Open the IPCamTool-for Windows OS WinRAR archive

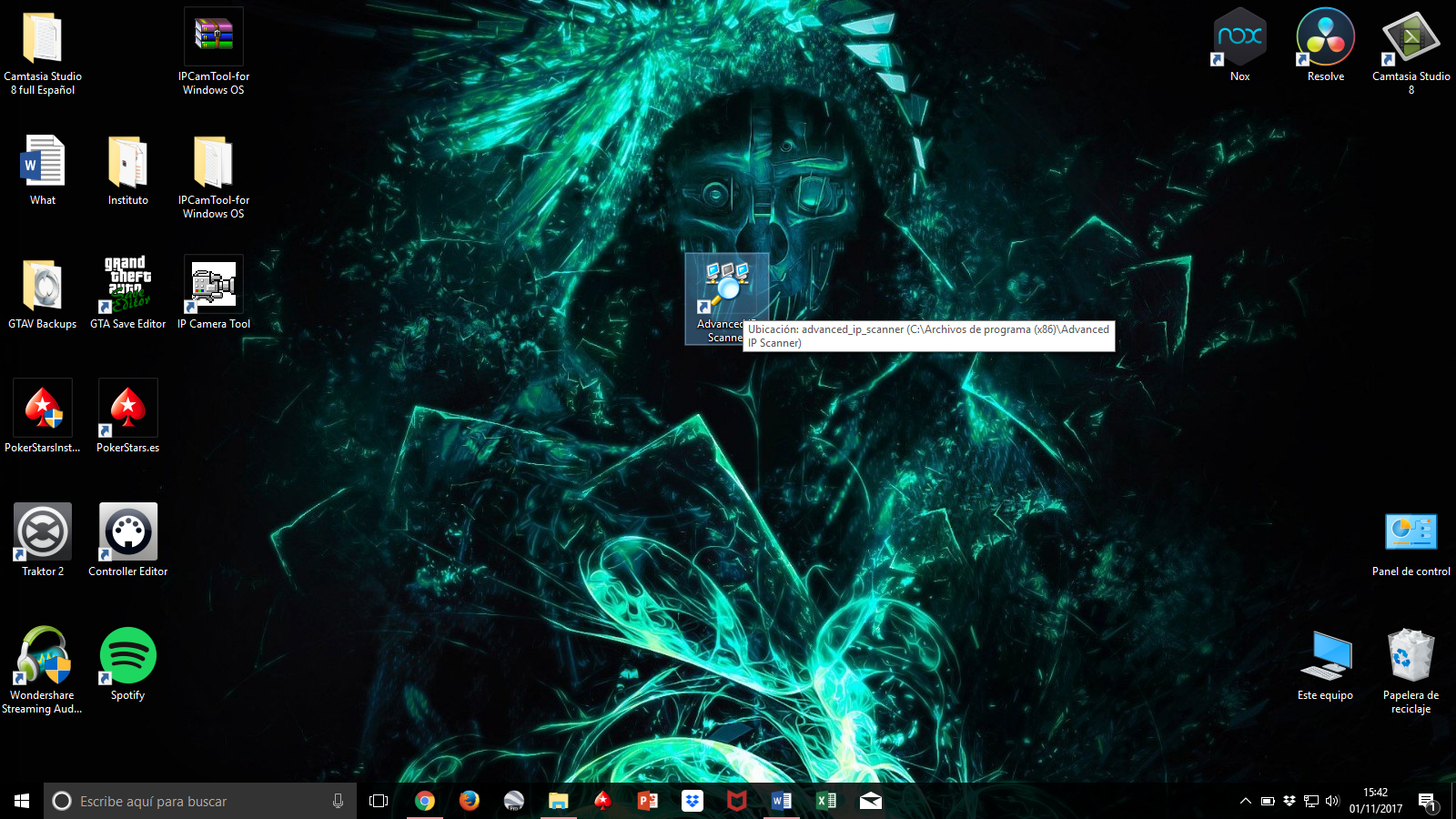[x=214, y=53]
